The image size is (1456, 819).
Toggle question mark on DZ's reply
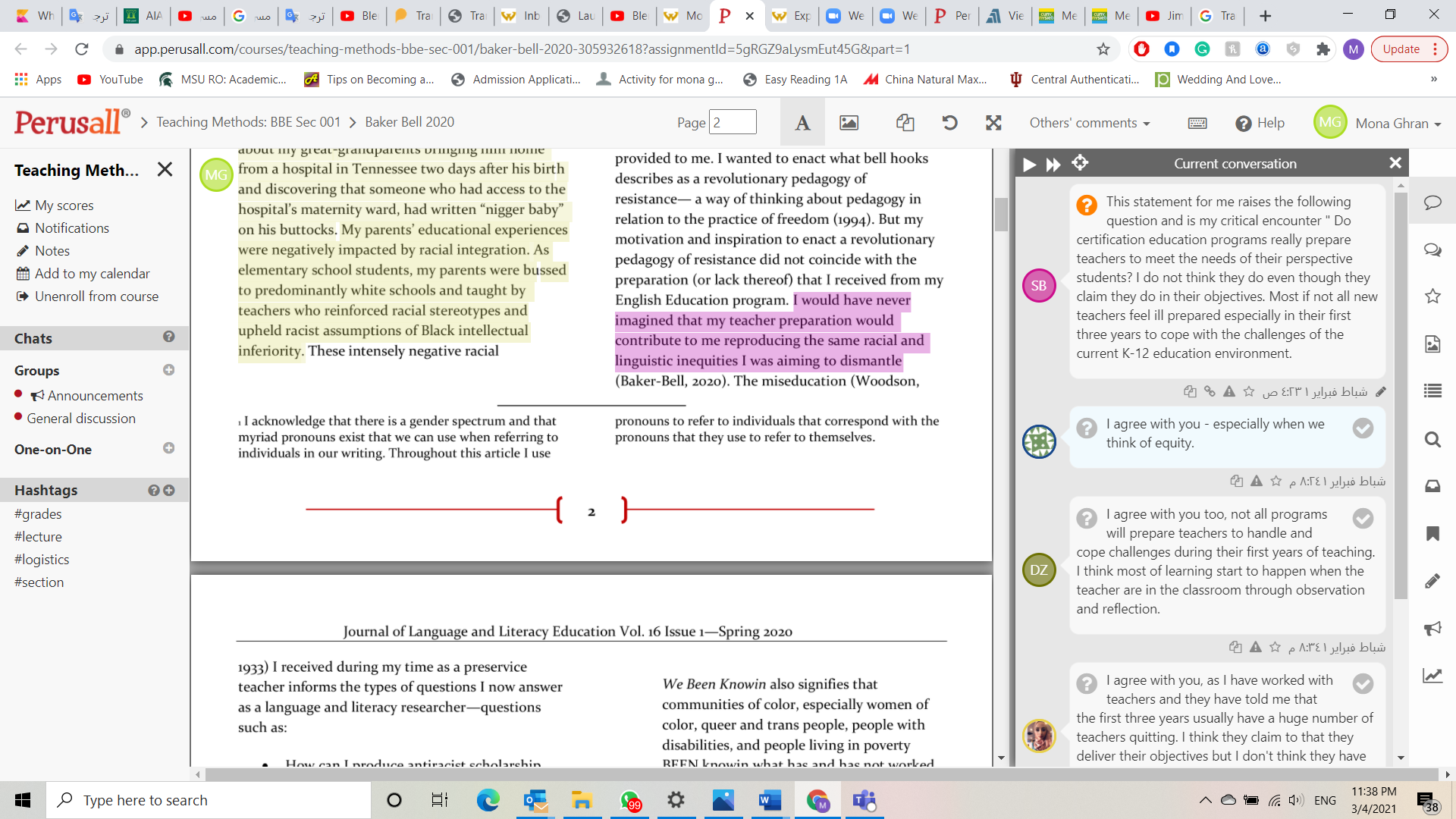[x=1087, y=519]
